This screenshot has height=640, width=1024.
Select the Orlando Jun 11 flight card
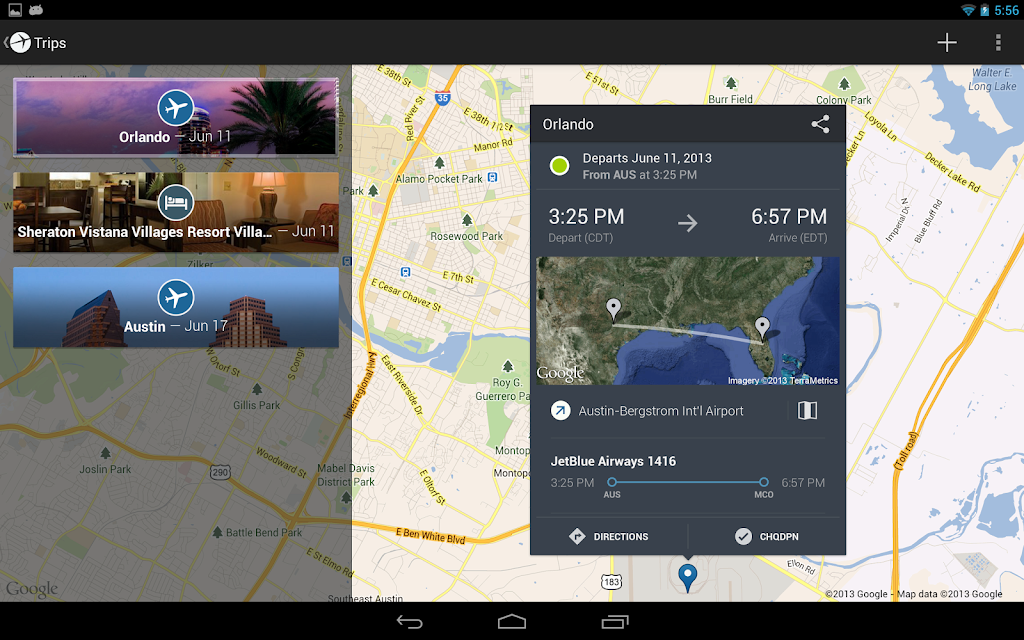tap(176, 118)
